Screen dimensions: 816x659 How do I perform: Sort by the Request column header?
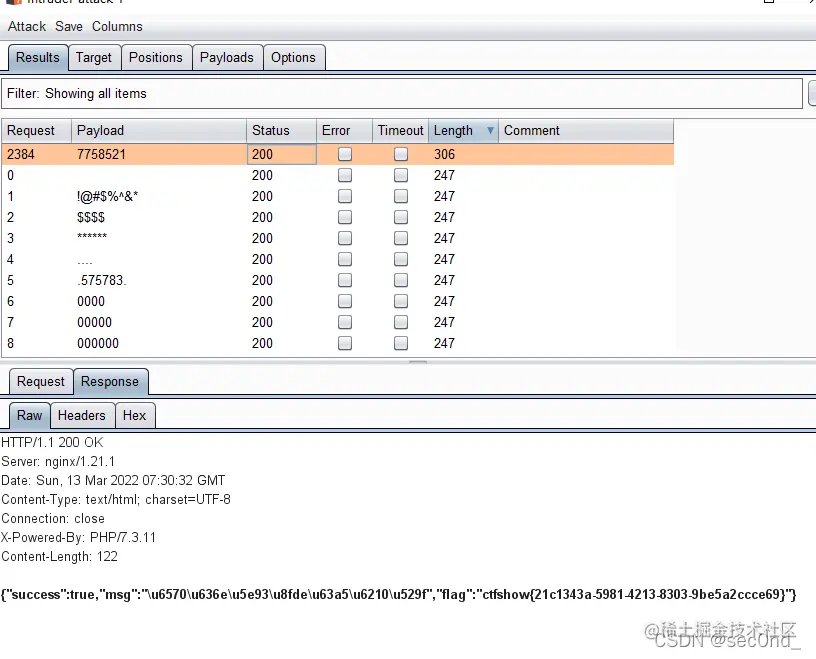[36, 131]
